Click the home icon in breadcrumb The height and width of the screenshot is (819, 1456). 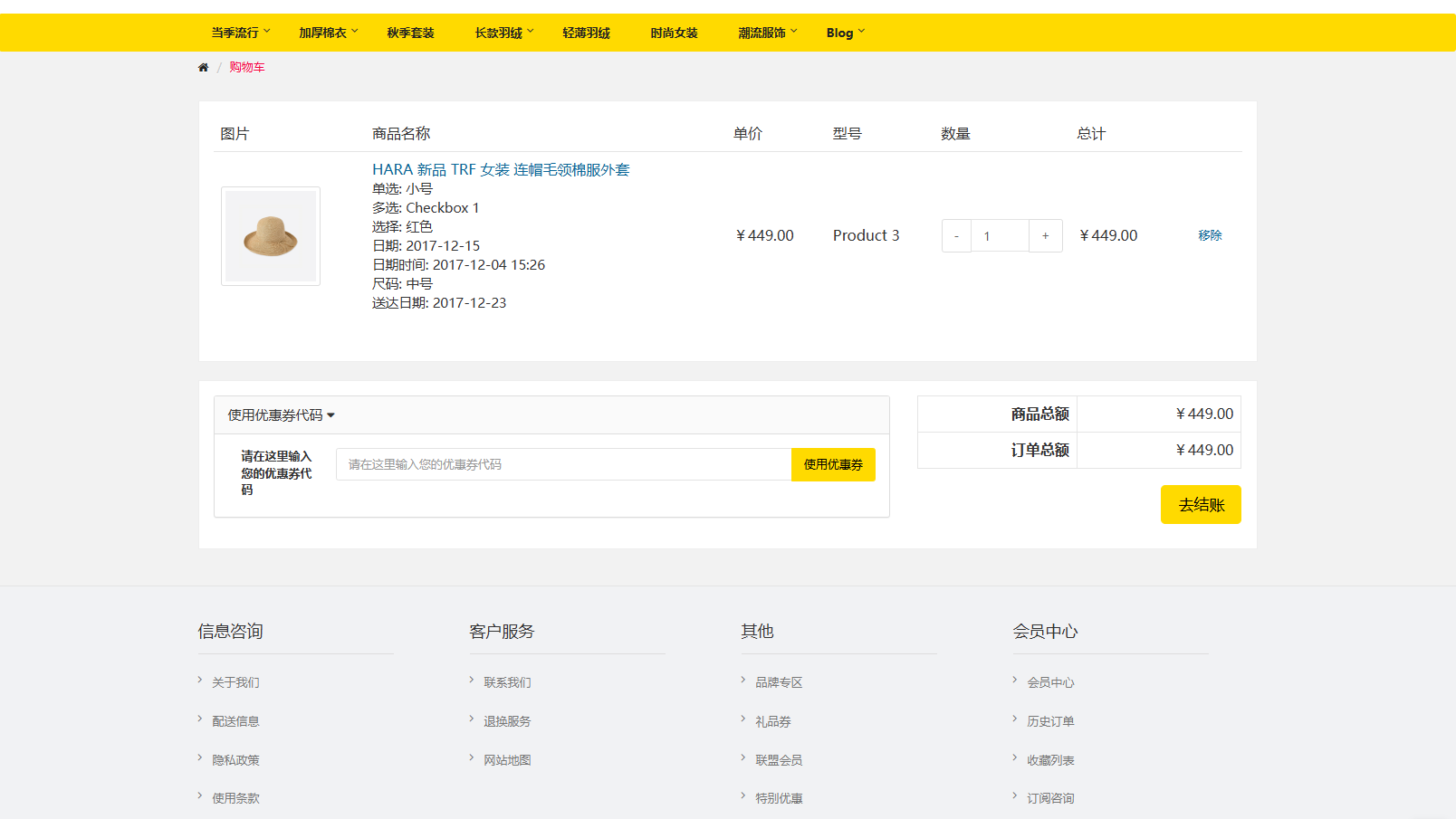click(x=203, y=68)
